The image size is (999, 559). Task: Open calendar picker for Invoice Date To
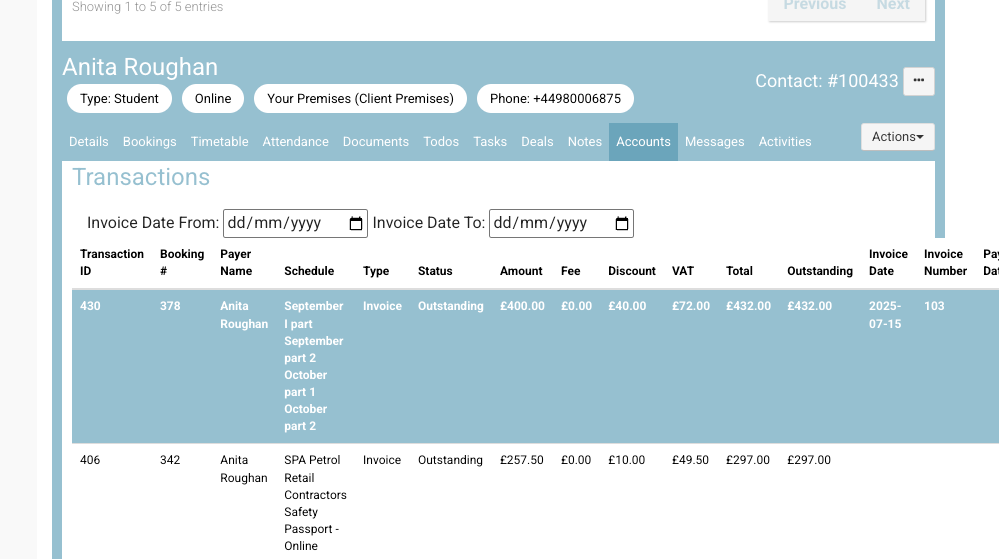[622, 224]
